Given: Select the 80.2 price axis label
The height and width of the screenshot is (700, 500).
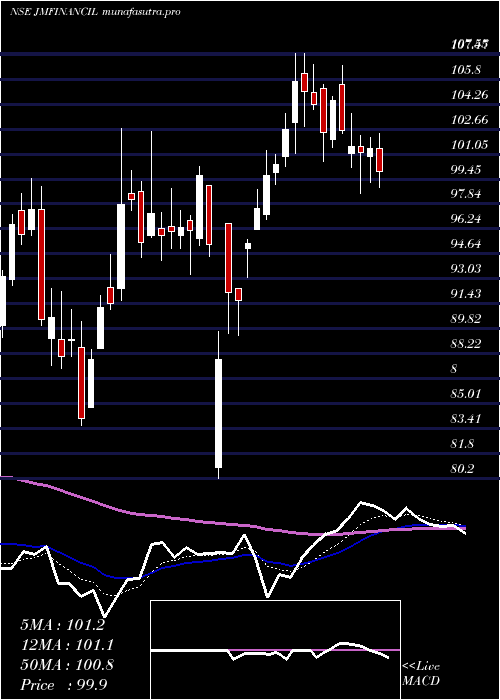Looking at the screenshot, I should pos(463,469).
